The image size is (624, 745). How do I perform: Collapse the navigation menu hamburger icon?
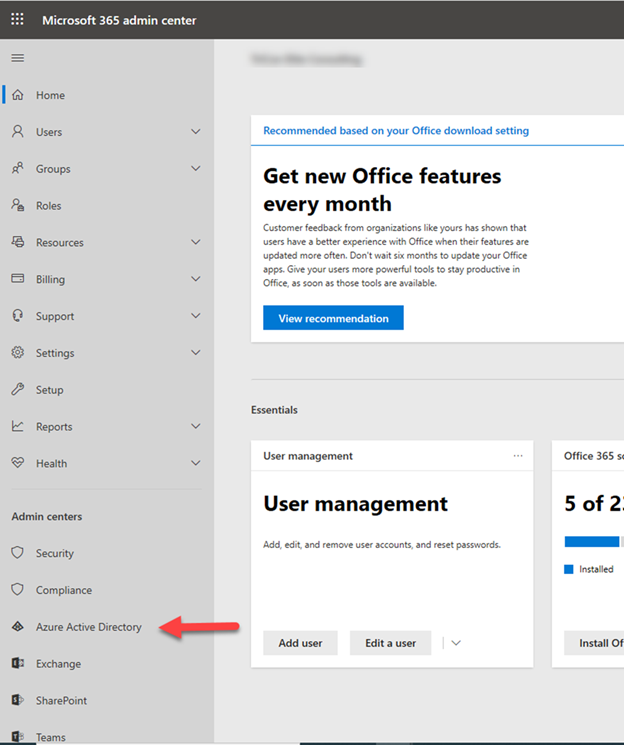pyautogui.click(x=18, y=58)
